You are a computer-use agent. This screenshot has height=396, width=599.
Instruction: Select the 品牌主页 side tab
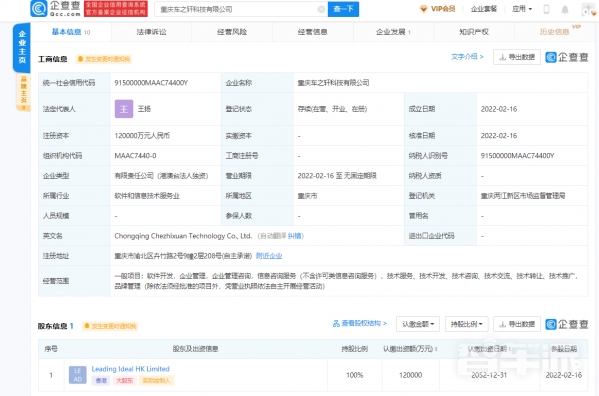(x=23, y=92)
